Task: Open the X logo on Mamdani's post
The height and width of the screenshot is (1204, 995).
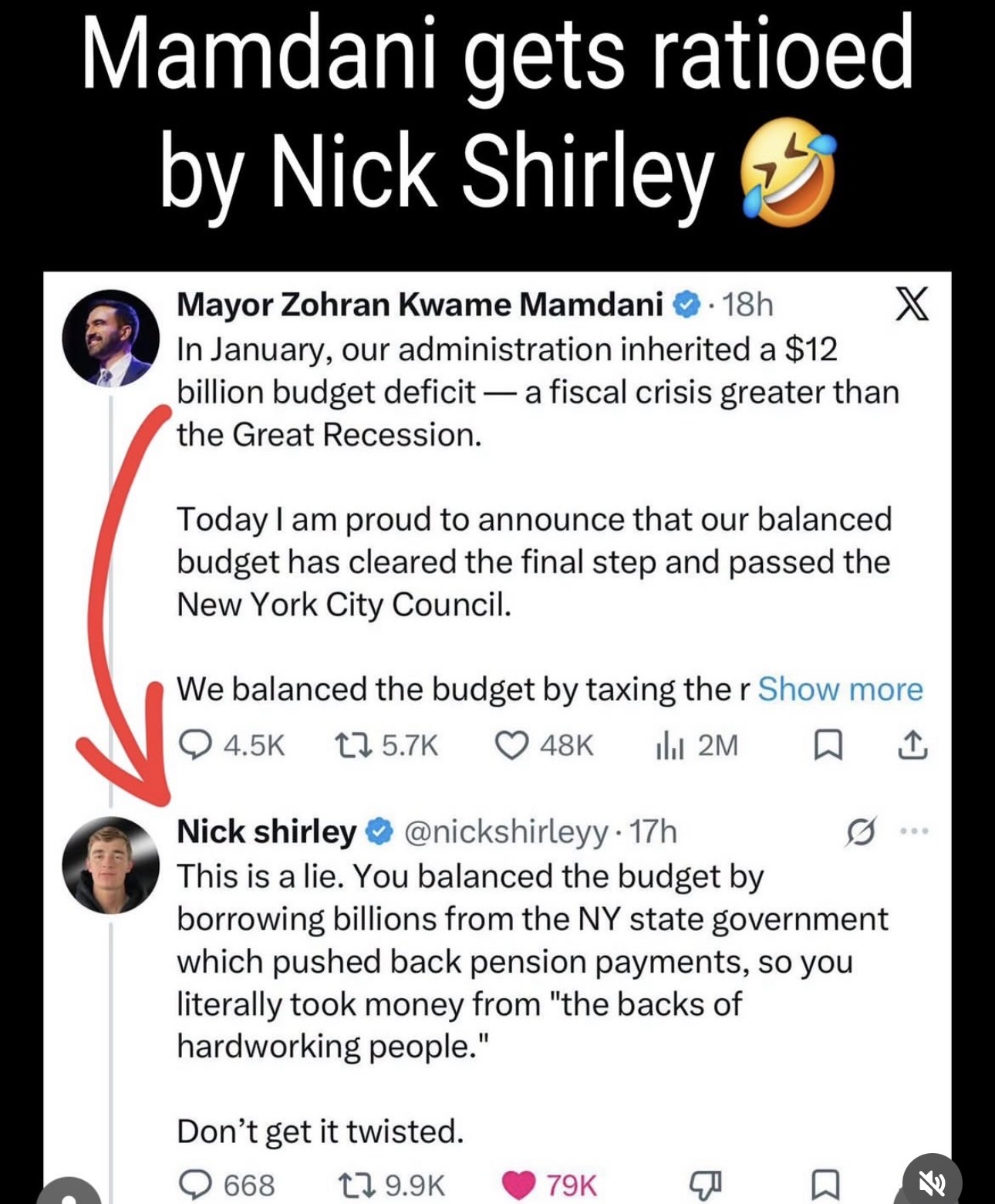Action: coord(911,303)
